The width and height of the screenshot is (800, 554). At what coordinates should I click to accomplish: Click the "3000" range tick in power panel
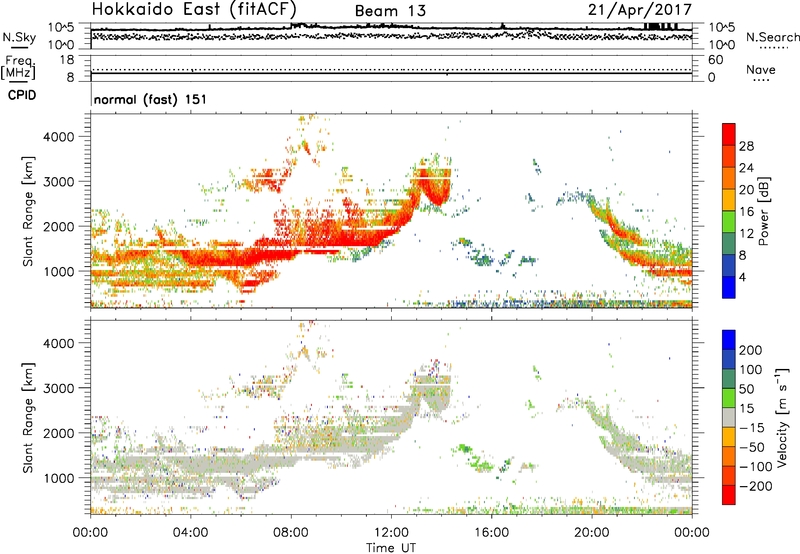point(58,182)
